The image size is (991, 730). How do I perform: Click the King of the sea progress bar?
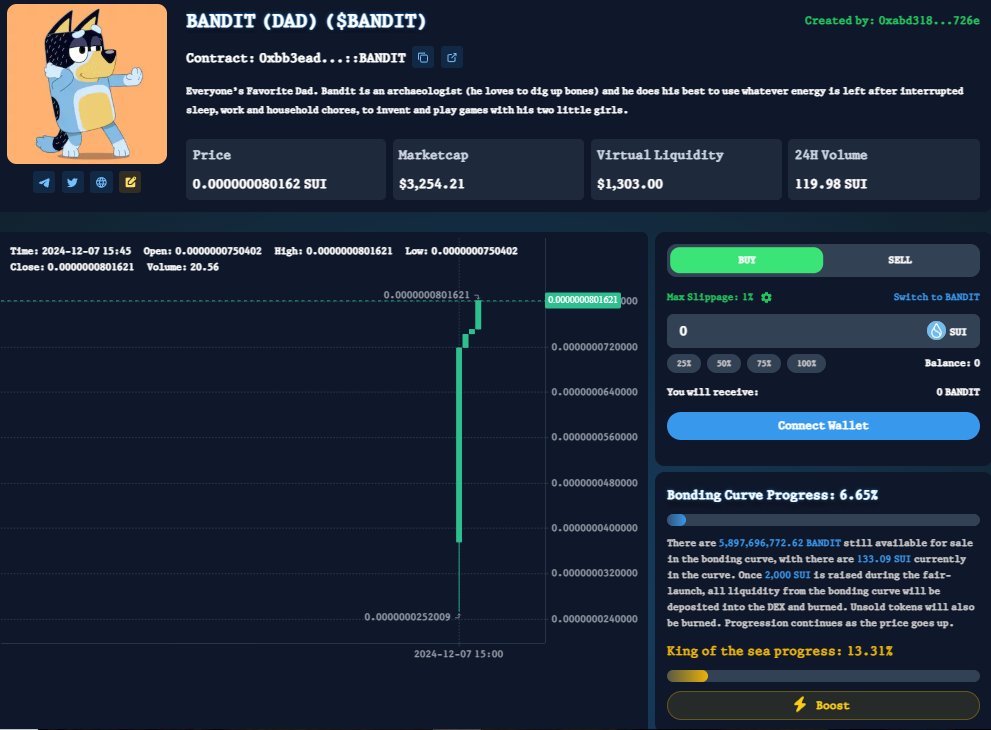point(823,676)
